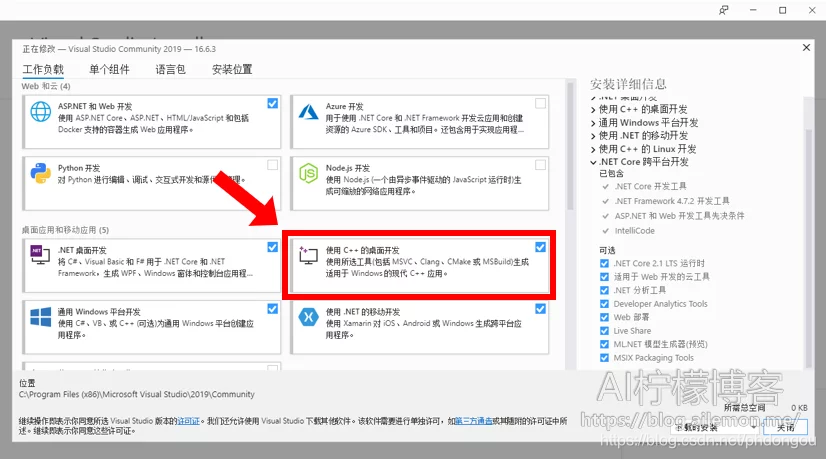Screen dimensions: 826x459
Task: Switch to the 单个组件 tab
Action: [x=109, y=69]
